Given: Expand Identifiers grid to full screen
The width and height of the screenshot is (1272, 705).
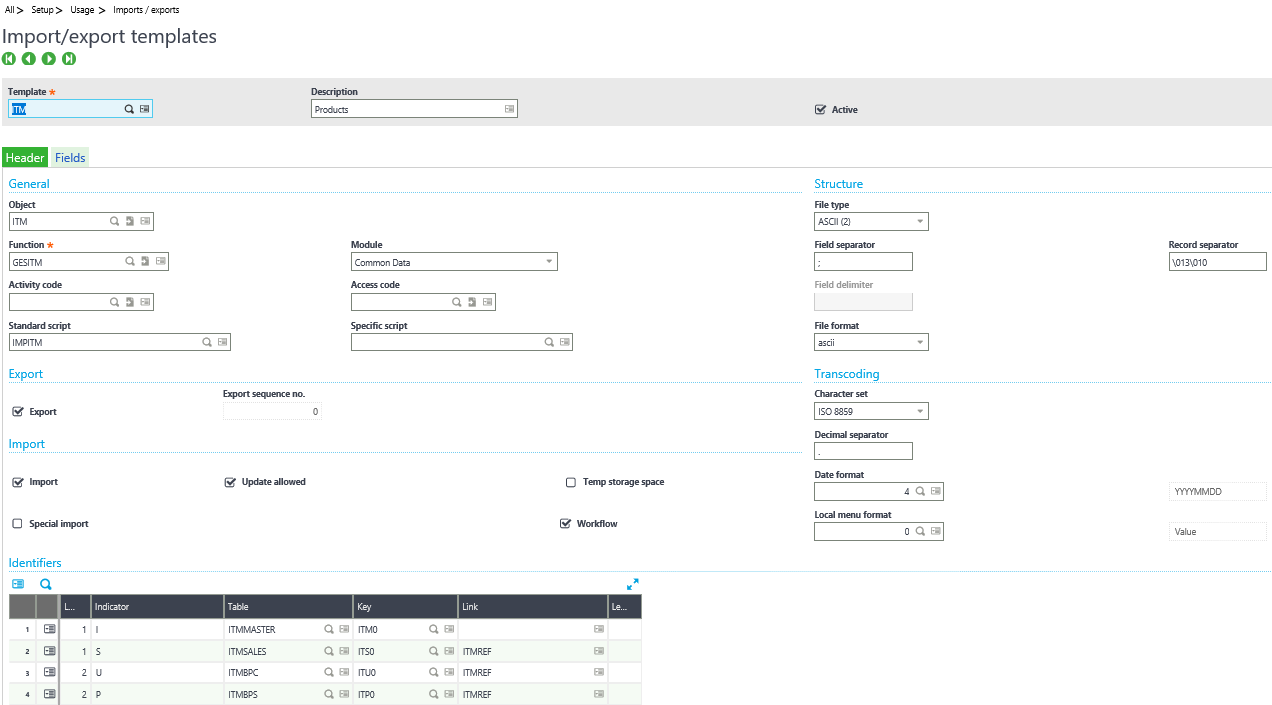Looking at the screenshot, I should (x=633, y=584).
